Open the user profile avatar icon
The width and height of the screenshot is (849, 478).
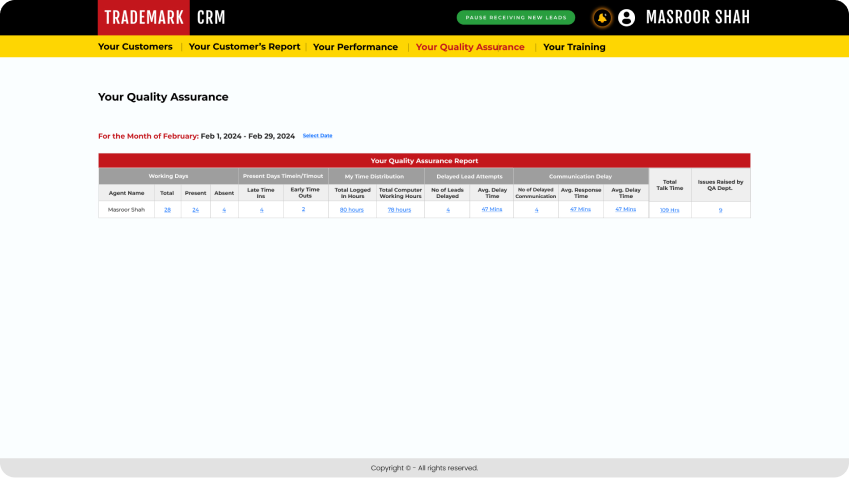point(627,18)
